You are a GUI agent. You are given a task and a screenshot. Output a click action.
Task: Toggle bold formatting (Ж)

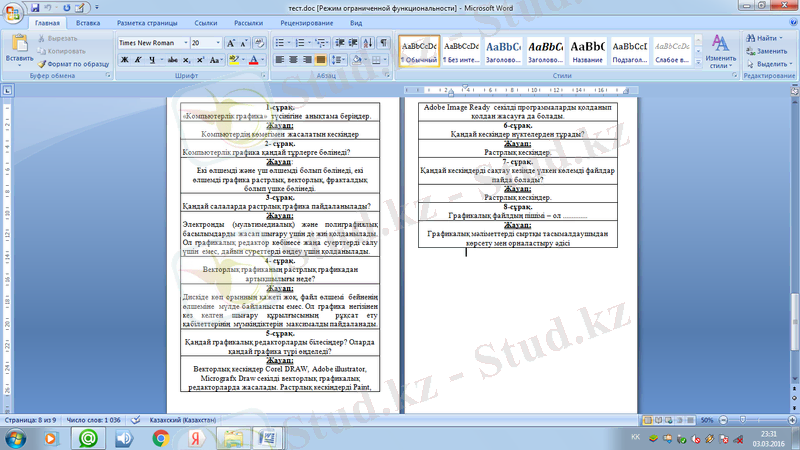tap(124, 60)
